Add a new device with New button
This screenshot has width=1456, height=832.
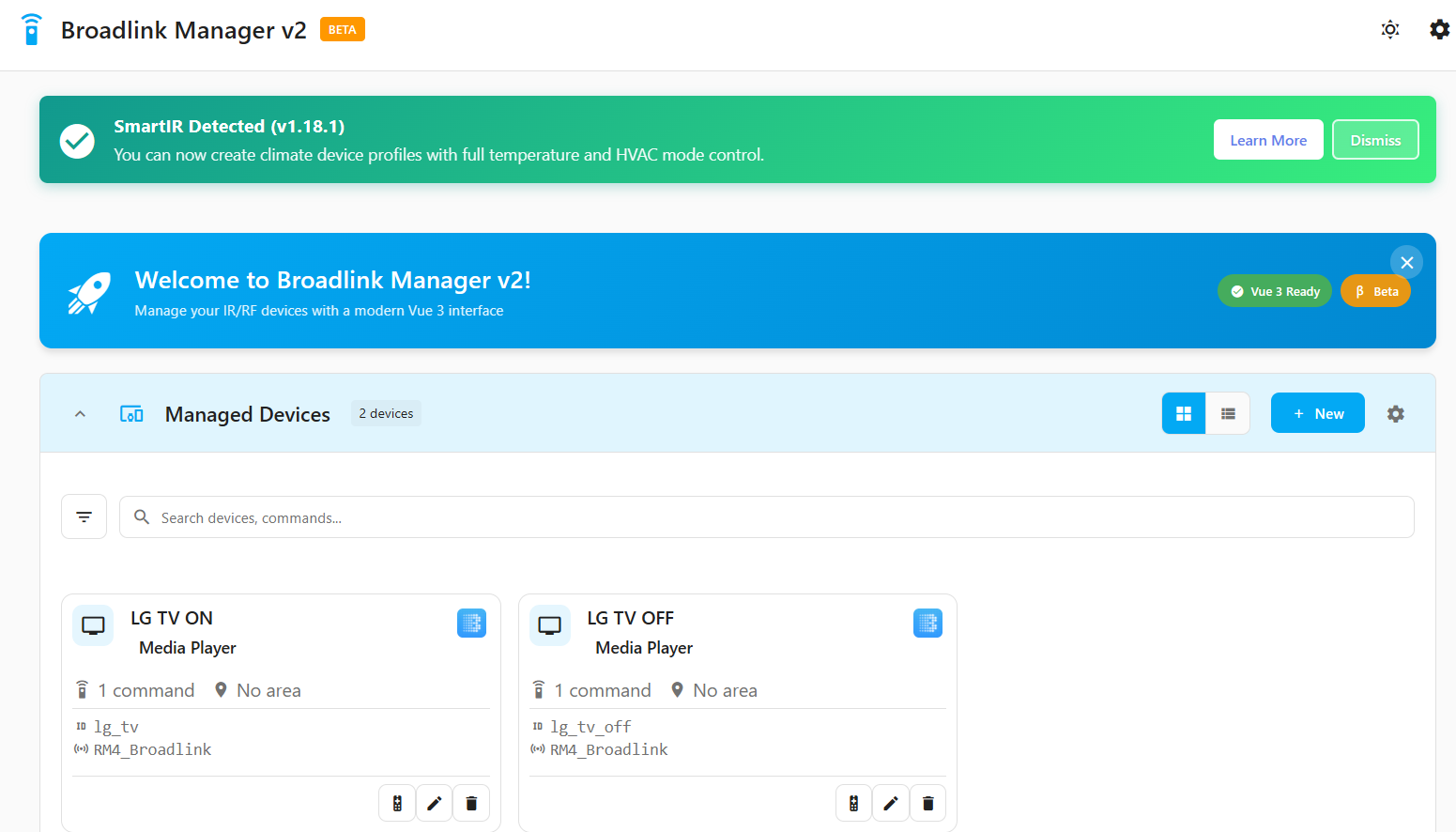point(1317,414)
